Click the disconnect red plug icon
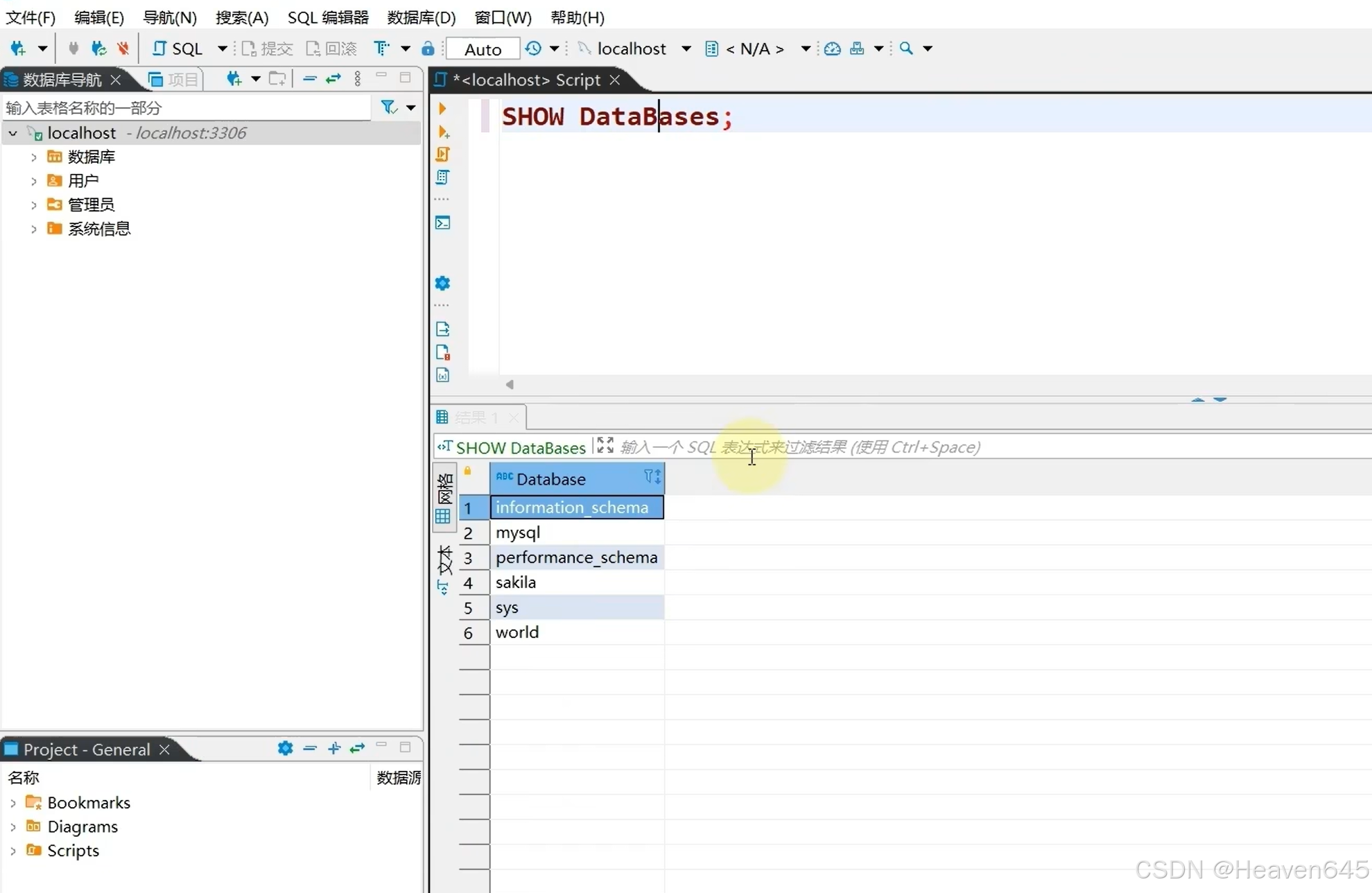The width and height of the screenshot is (1372, 893). point(123,49)
